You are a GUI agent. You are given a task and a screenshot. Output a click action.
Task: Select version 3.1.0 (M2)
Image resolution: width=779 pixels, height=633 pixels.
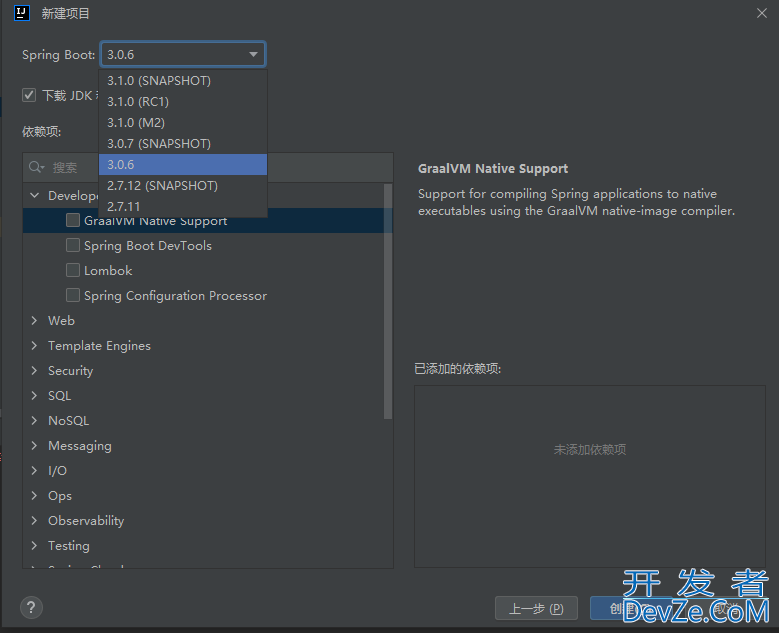point(183,122)
